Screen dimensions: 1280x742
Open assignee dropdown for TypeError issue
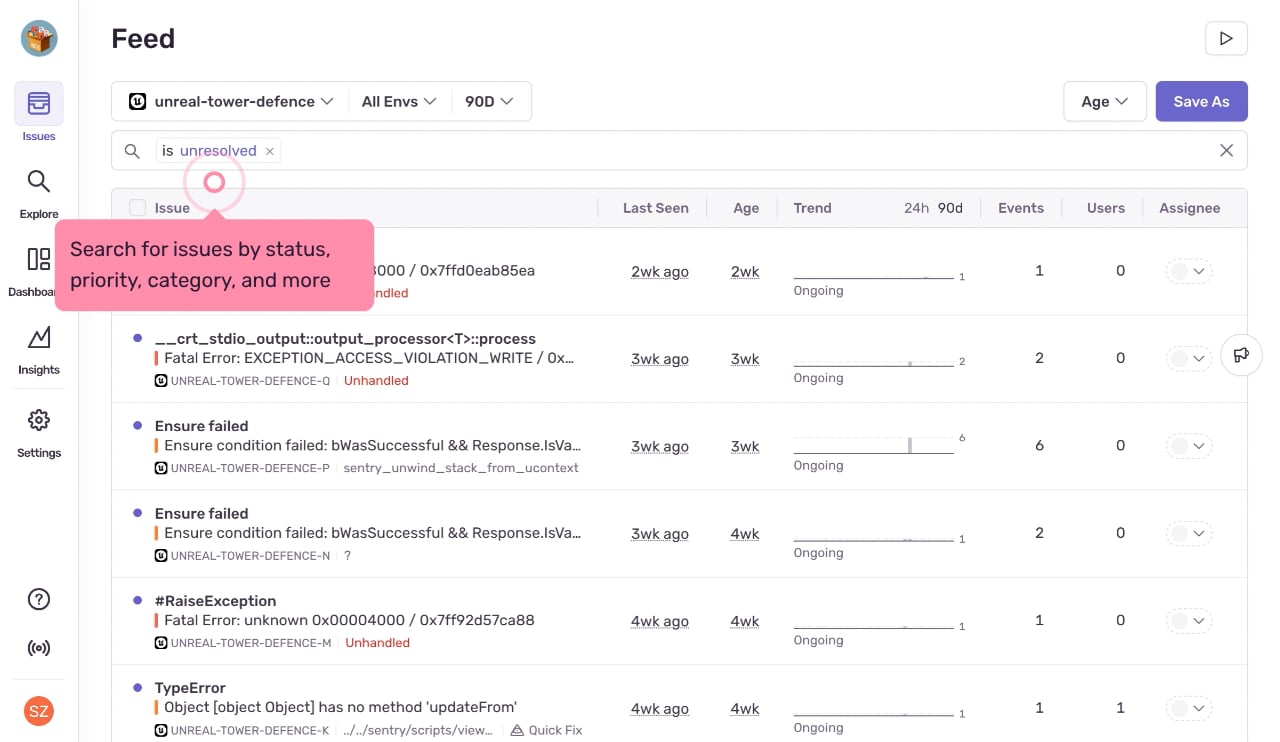click(1189, 708)
